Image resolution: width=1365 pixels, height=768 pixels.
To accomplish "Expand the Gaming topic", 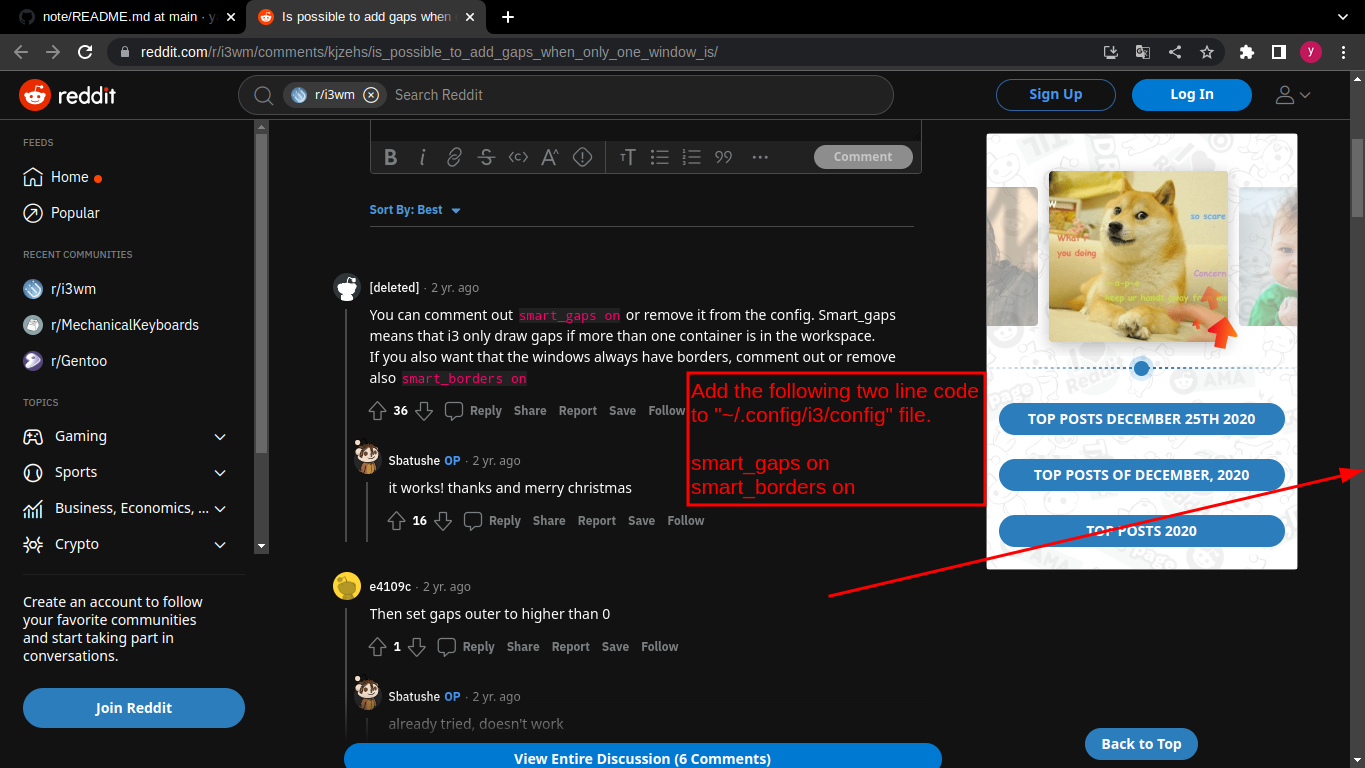I will (220, 437).
